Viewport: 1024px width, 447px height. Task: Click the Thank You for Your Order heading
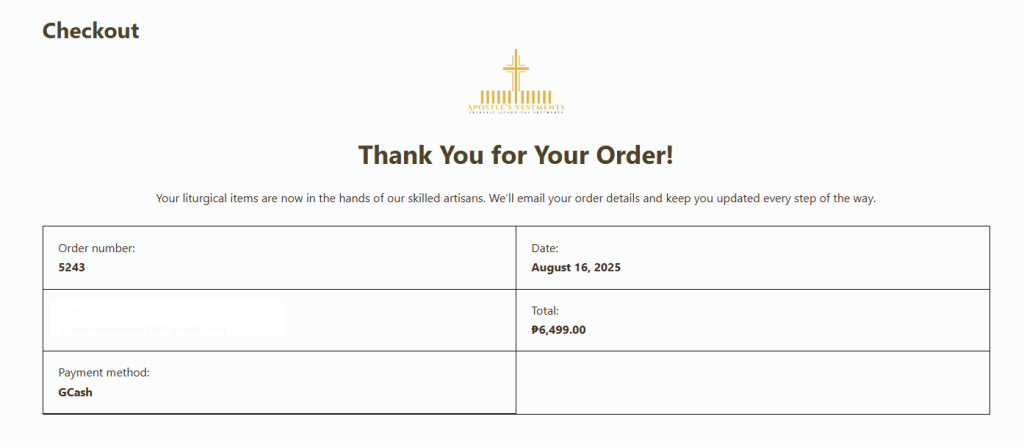point(516,156)
